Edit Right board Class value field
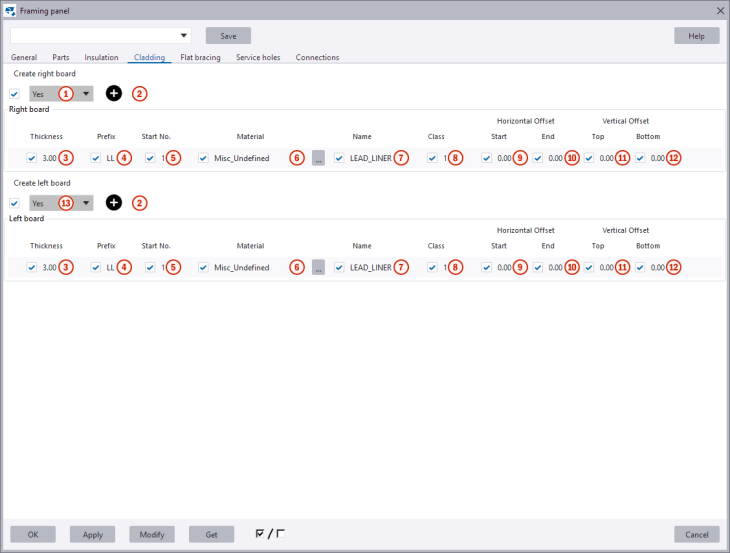This screenshot has width=730, height=553. 445,158
